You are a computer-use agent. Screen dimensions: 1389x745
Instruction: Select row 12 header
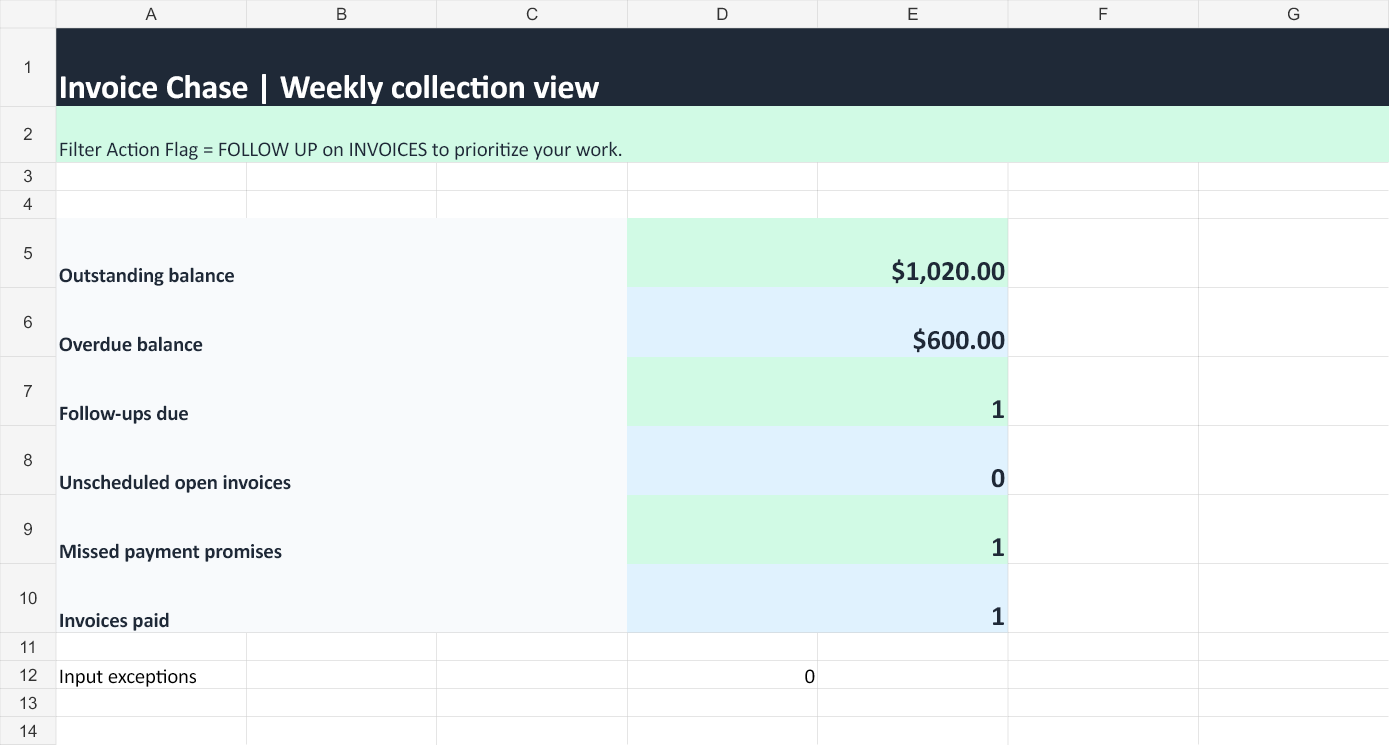tap(28, 675)
